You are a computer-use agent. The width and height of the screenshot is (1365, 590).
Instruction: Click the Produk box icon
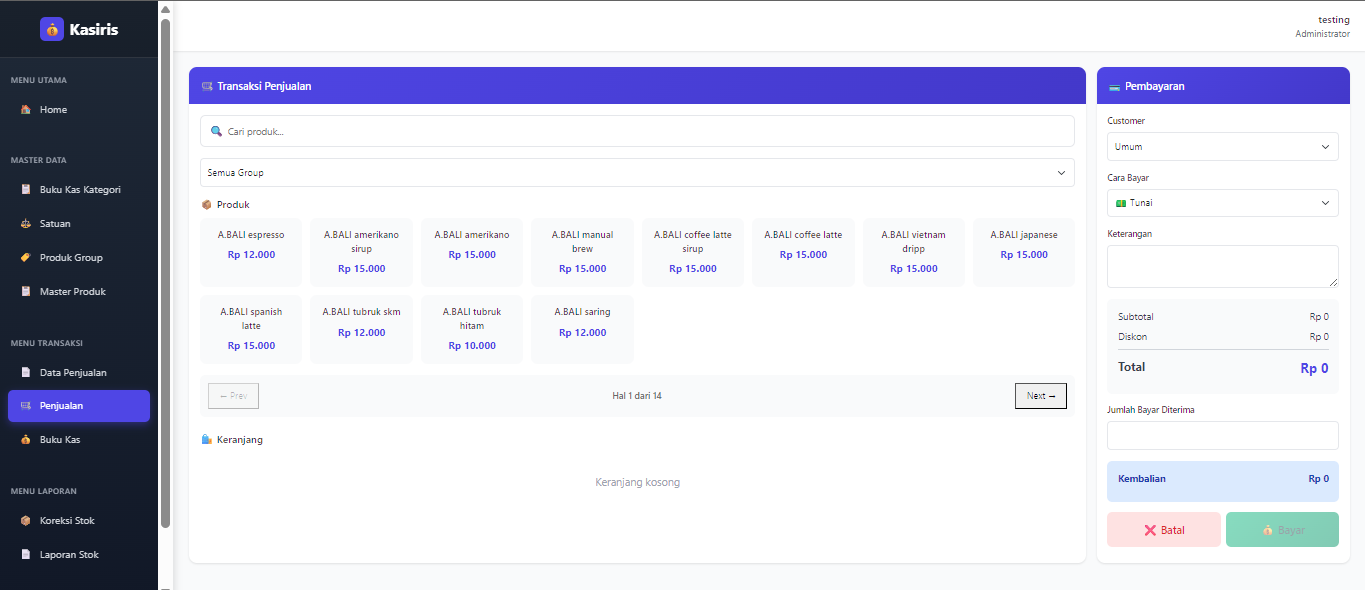[207, 205]
